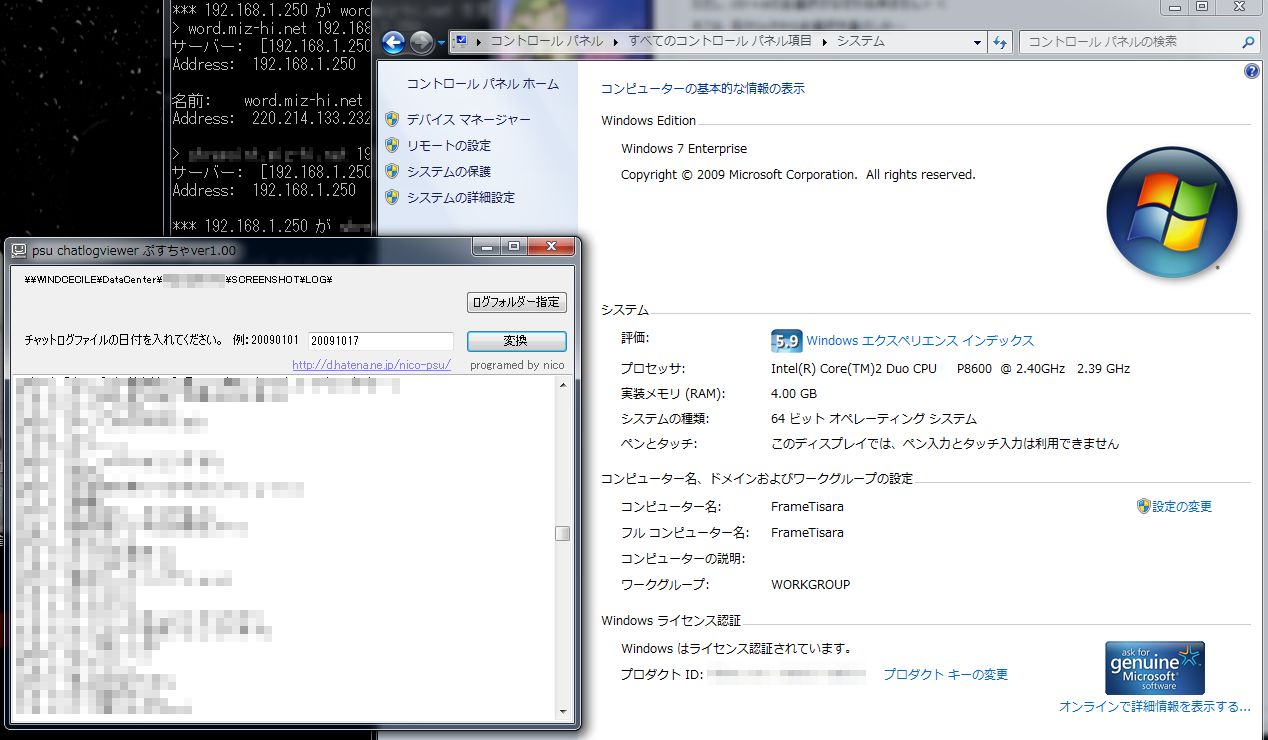The height and width of the screenshot is (740, 1268).
Task: Click the 64 ビット オペレーティング システム text
Action: [874, 419]
